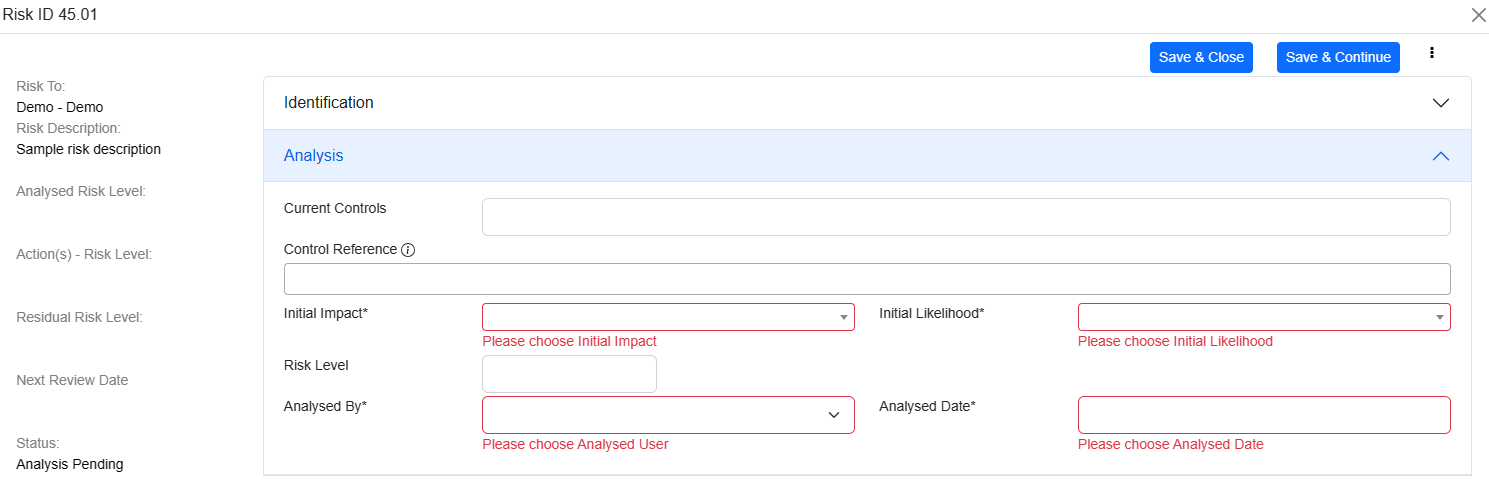The image size is (1489, 485).
Task: Click the Identification section chevron arrow
Action: click(1440, 103)
